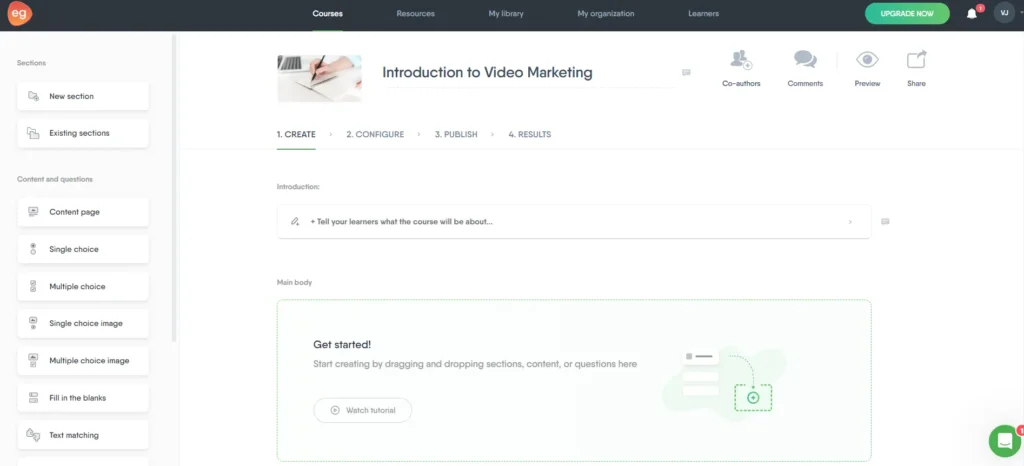The height and width of the screenshot is (466, 1024).
Task: Expand the introduction field chevron arrow
Action: coord(850,221)
